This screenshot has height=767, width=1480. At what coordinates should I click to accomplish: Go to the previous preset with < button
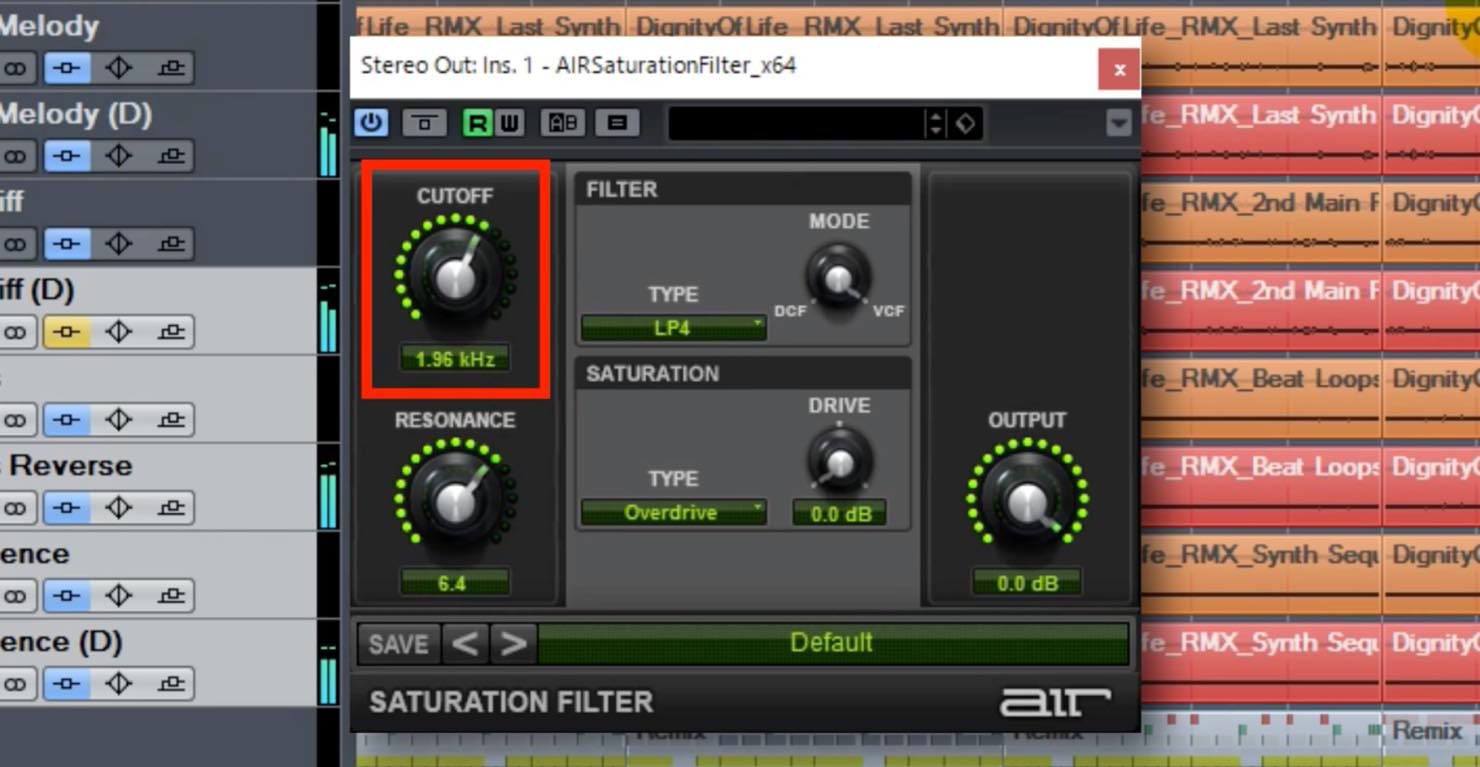464,644
